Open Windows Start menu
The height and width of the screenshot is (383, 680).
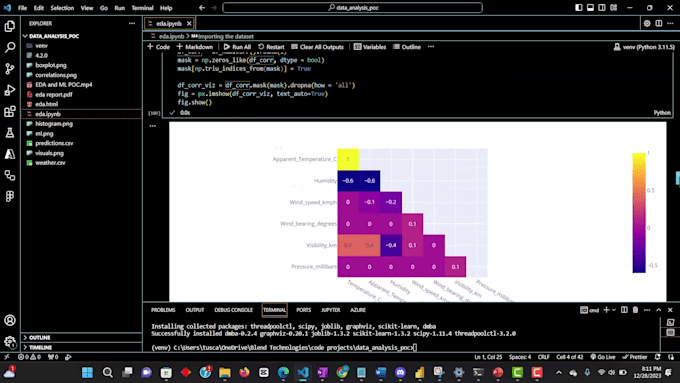[x=87, y=373]
